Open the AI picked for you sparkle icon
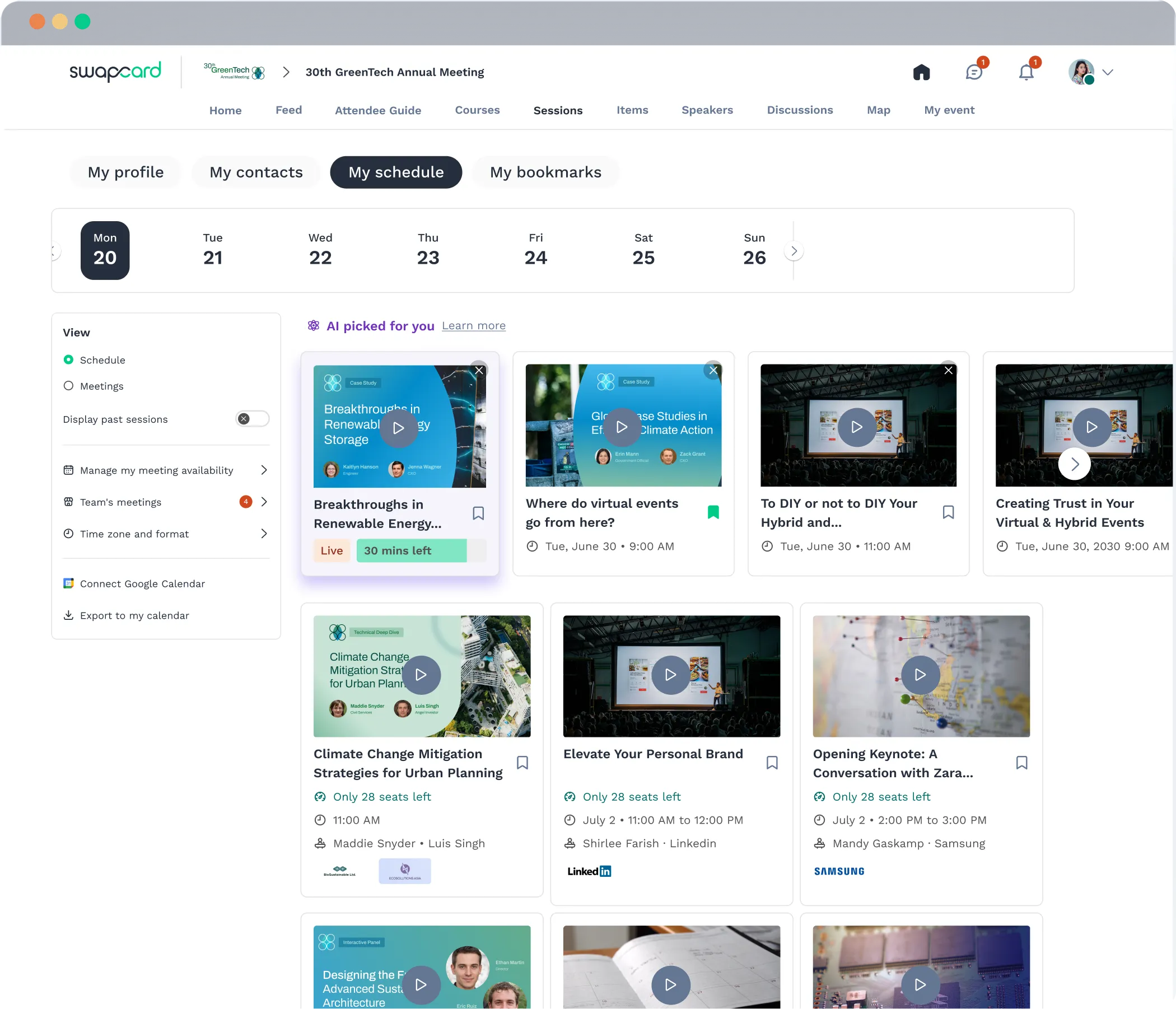 (313, 325)
